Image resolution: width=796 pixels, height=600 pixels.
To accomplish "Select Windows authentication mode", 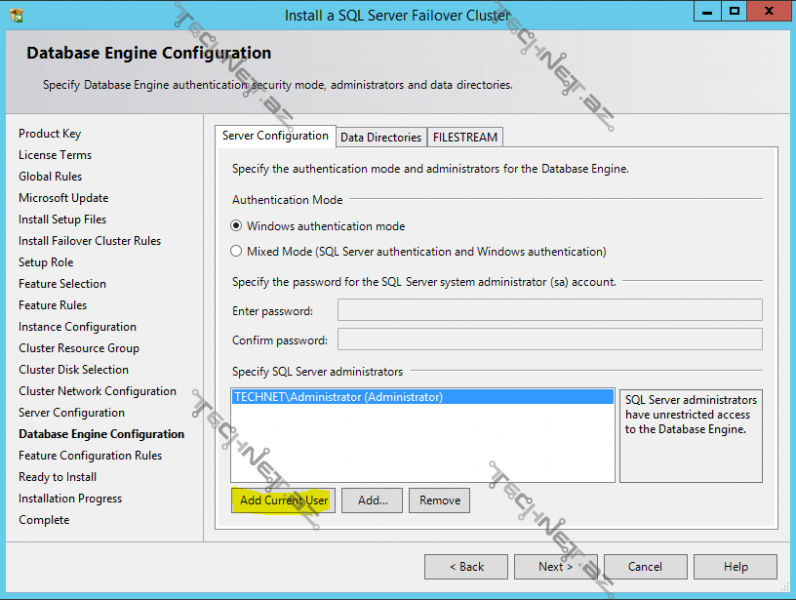I will (x=237, y=226).
